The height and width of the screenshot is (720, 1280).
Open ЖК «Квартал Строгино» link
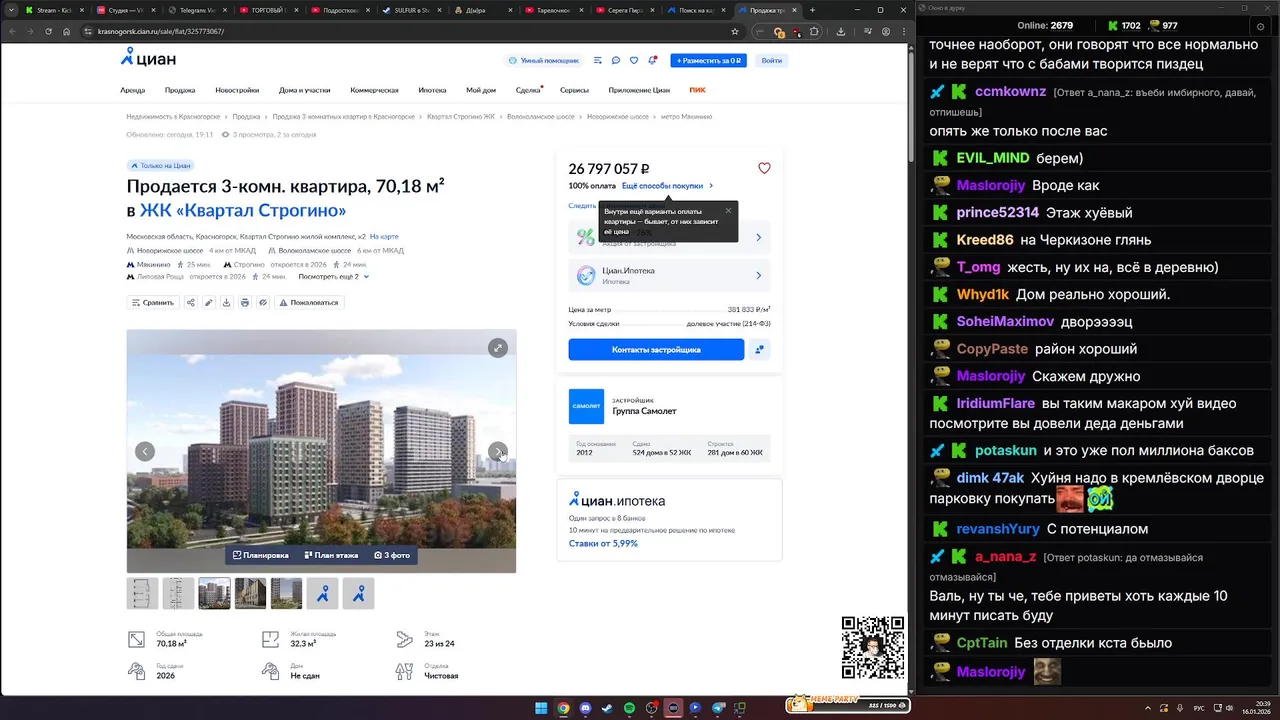pos(243,211)
